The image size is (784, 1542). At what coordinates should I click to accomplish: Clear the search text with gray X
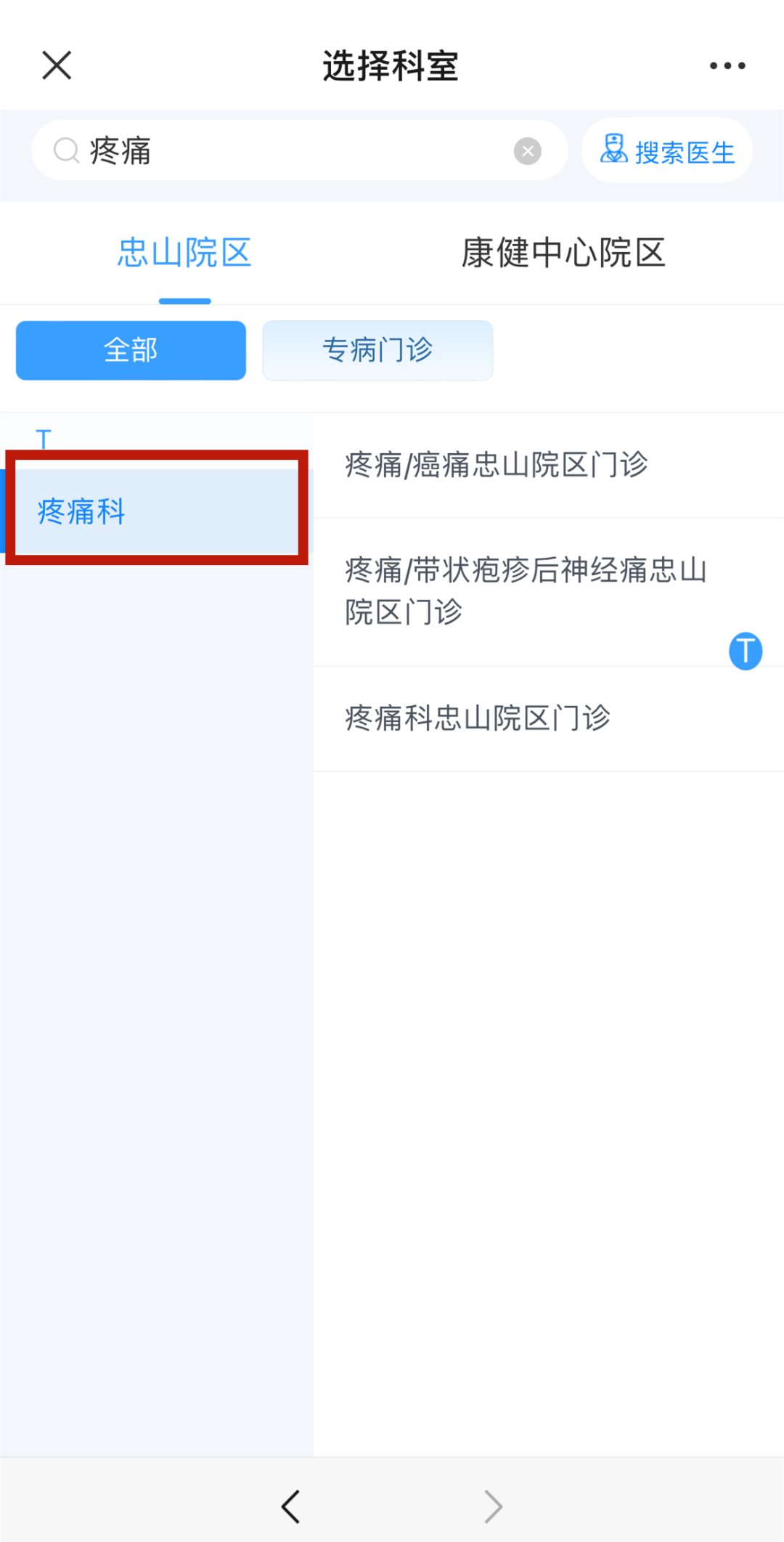click(528, 151)
